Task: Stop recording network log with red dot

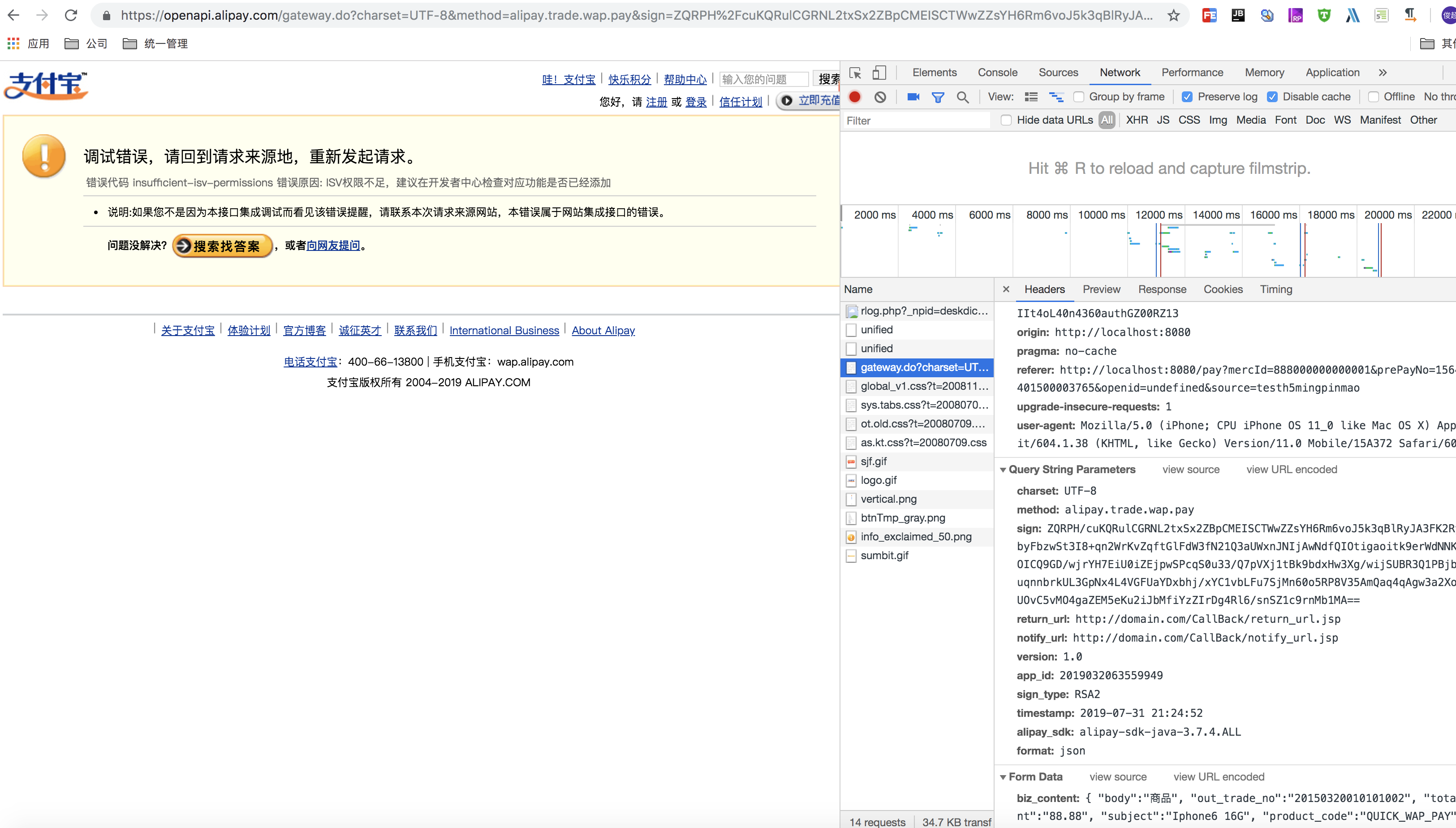Action: [854, 97]
